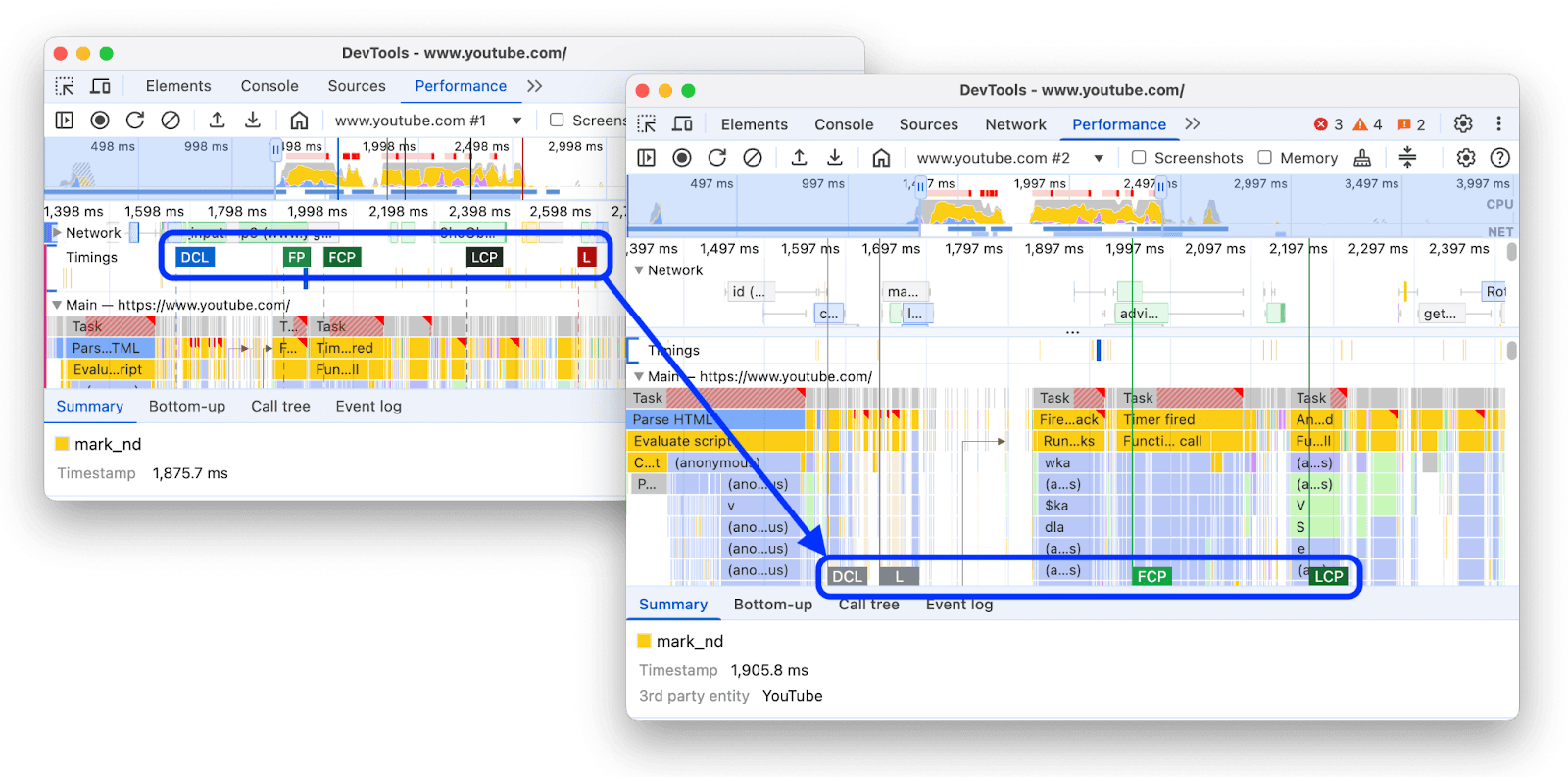Open the Elements tab in the back window
Image resolution: width=1568 pixels, height=777 pixels.
point(178,86)
